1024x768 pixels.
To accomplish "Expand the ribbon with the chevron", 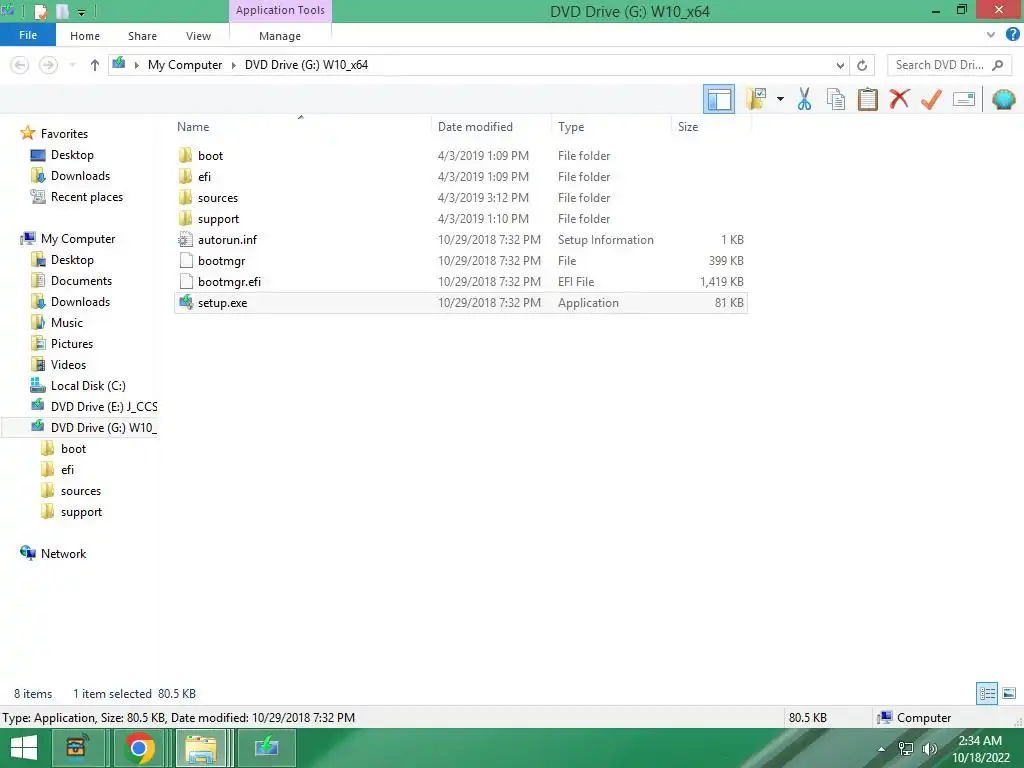I will 991,35.
